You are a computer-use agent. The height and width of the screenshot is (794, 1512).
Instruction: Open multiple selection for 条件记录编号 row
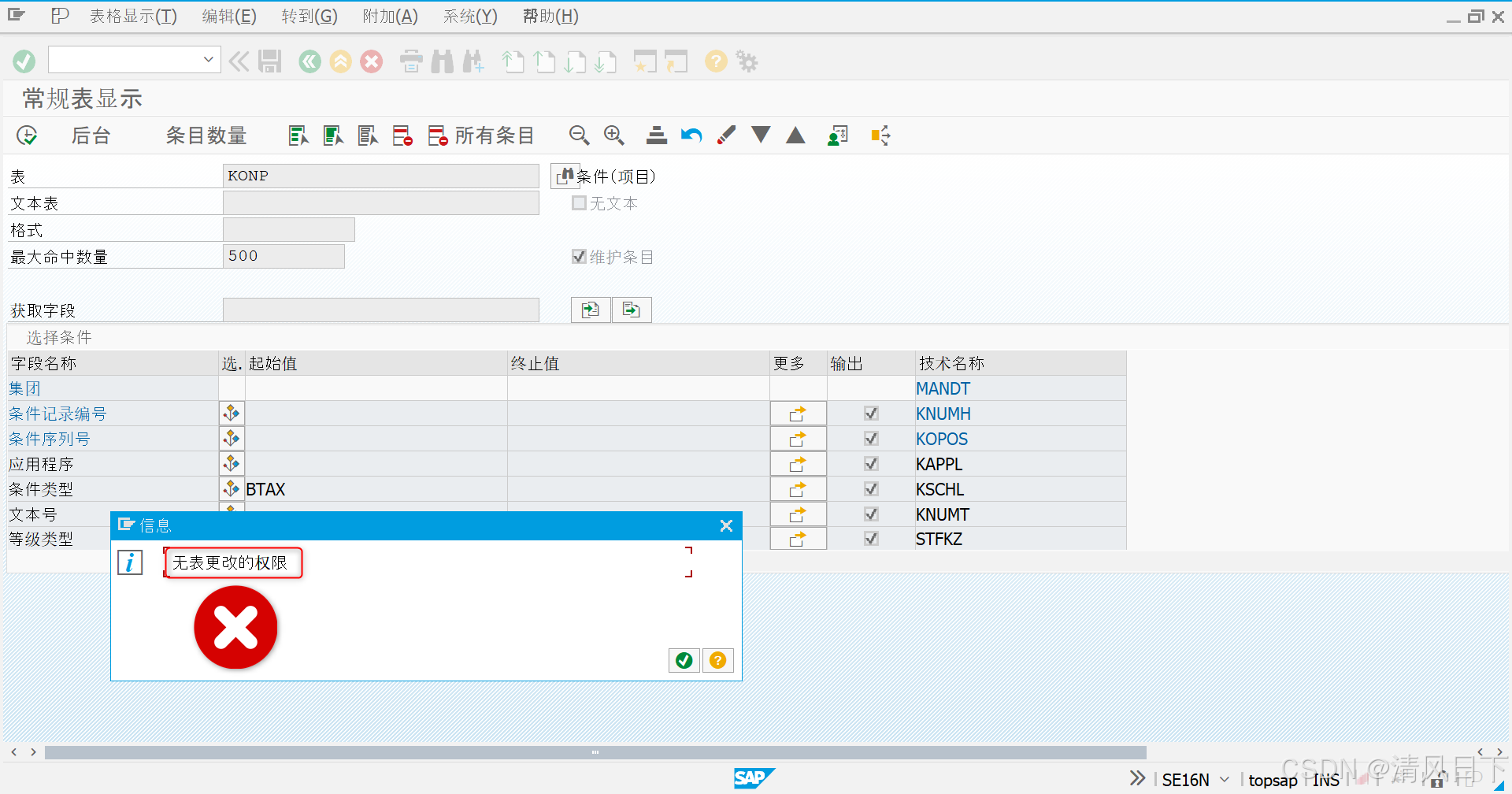click(231, 413)
